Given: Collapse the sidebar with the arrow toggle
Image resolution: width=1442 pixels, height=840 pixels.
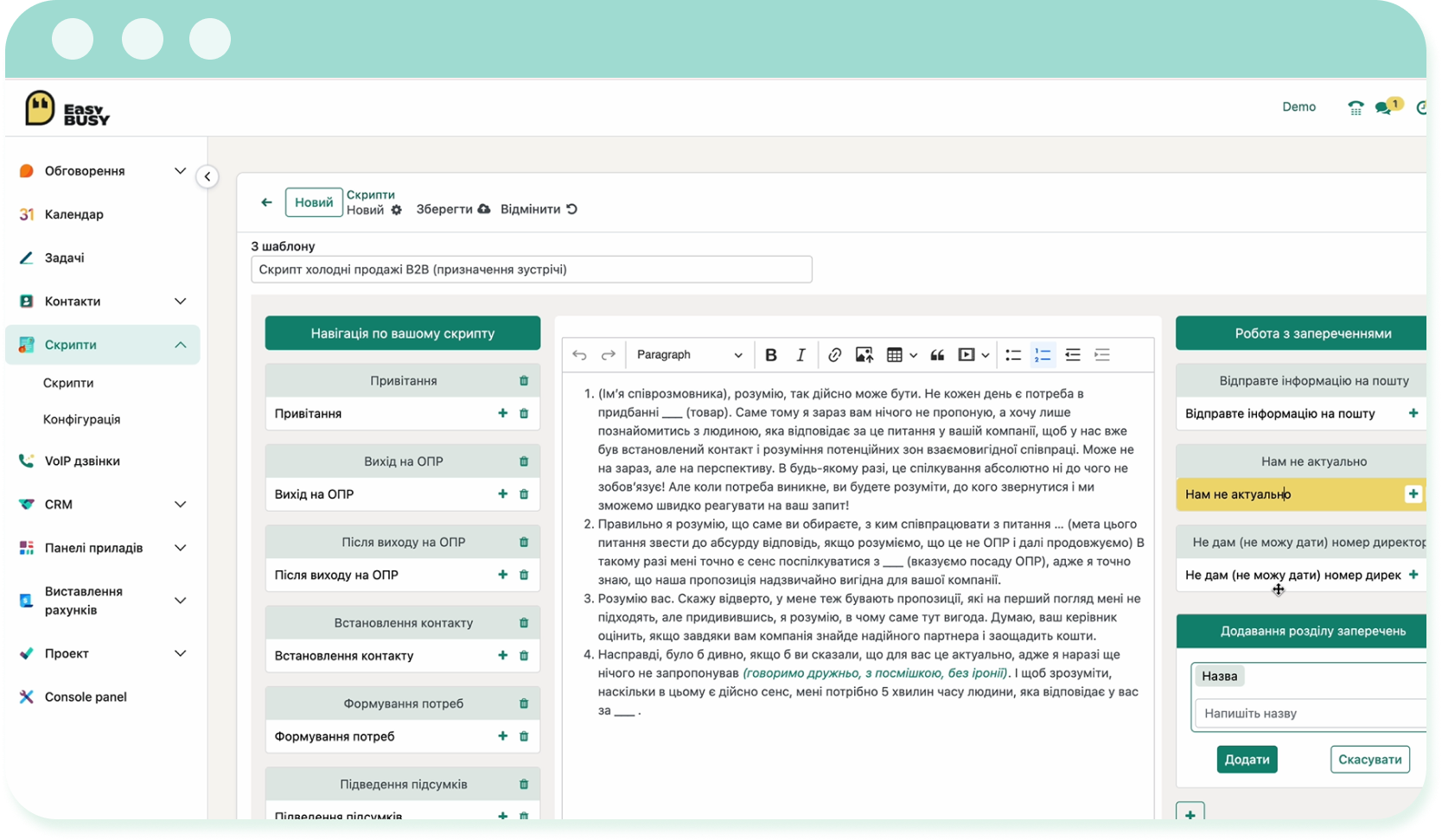Looking at the screenshot, I should pyautogui.click(x=207, y=176).
